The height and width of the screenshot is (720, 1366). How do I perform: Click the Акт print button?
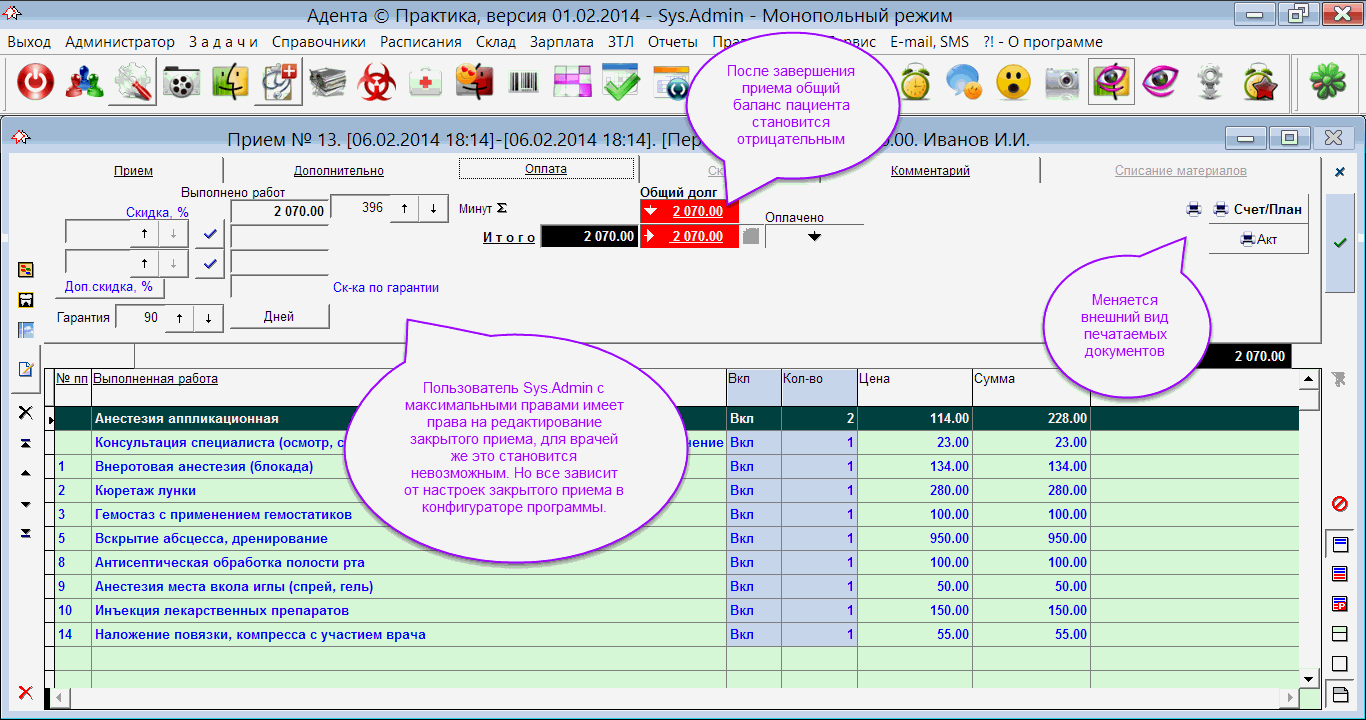coord(1258,239)
